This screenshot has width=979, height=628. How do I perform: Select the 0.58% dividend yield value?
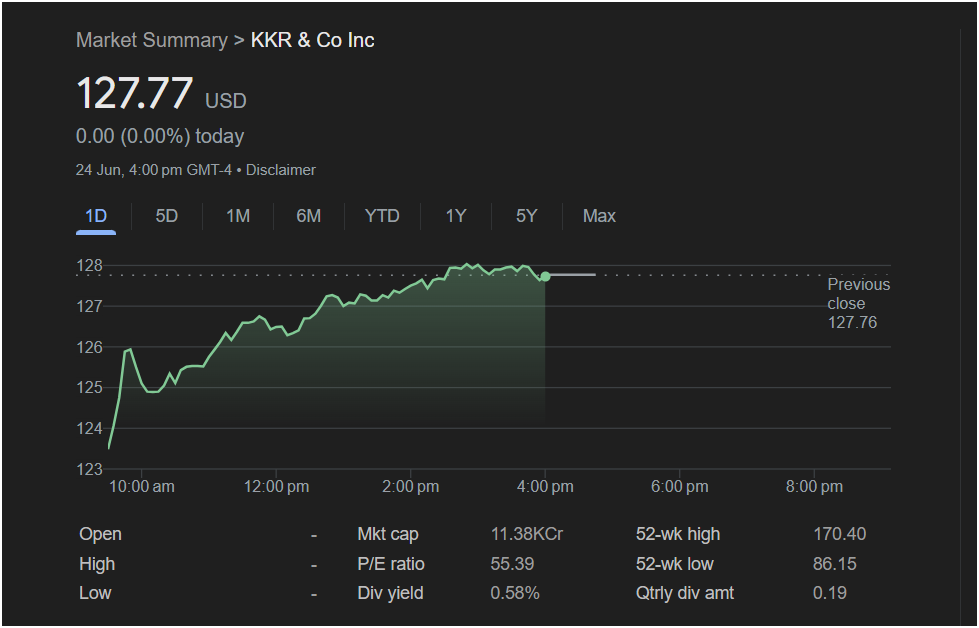click(515, 593)
